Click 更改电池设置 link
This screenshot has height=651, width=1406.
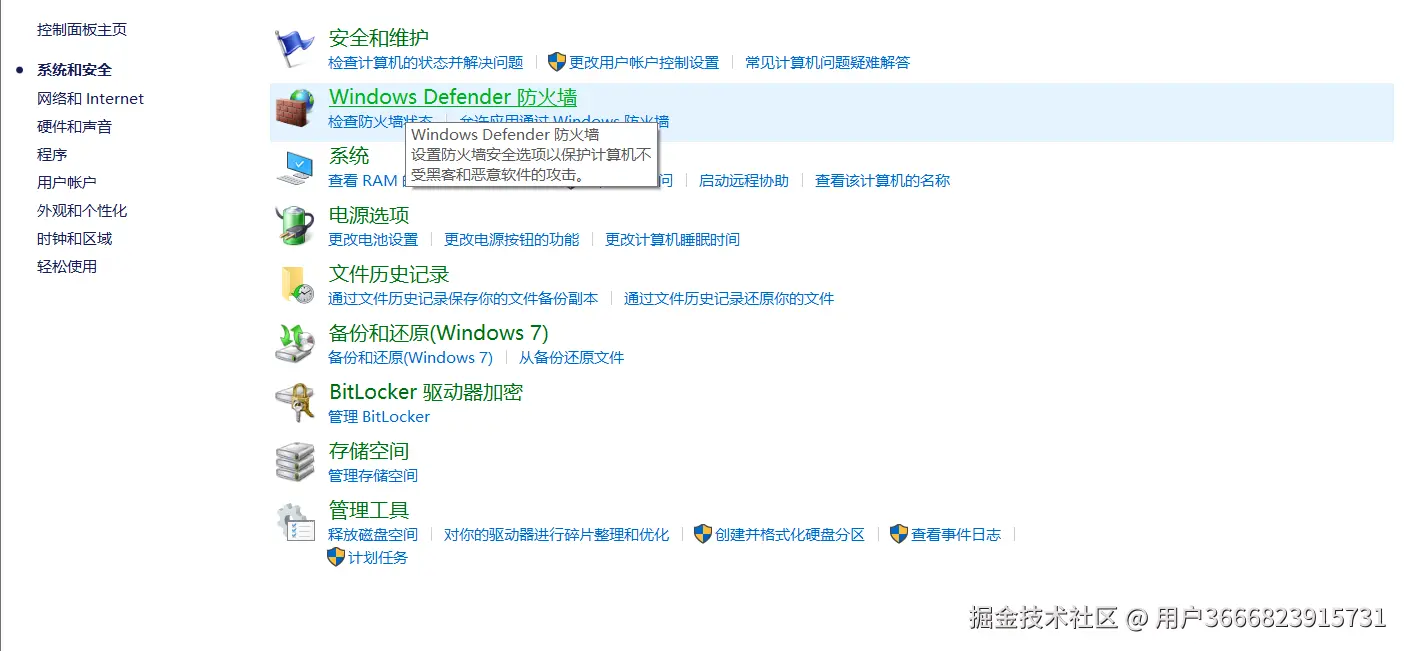[373, 239]
